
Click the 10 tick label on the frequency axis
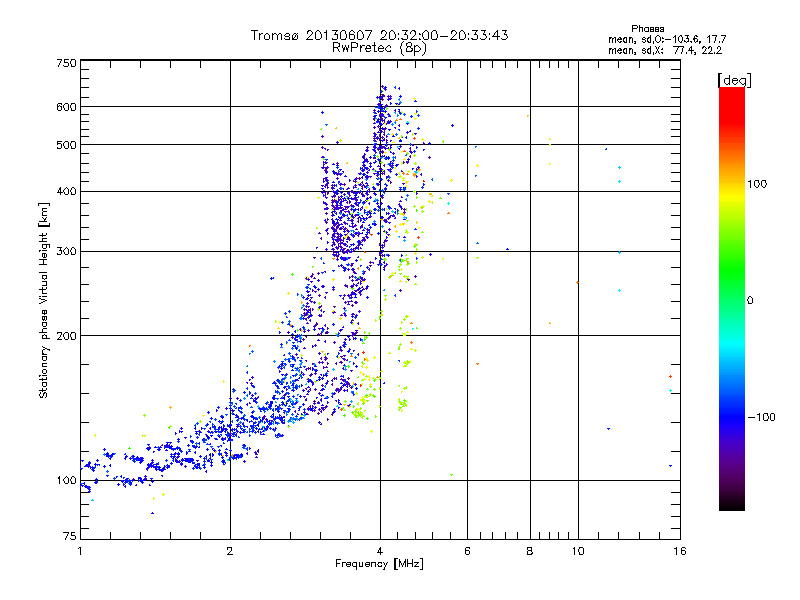(578, 551)
